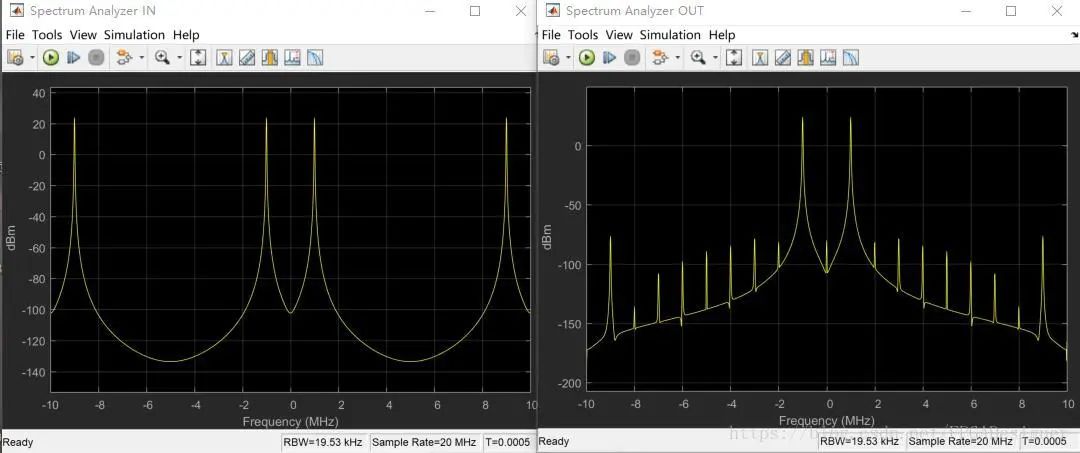Close the Spectrum Analyzer IN window
This screenshot has width=1080, height=453.
(x=520, y=11)
